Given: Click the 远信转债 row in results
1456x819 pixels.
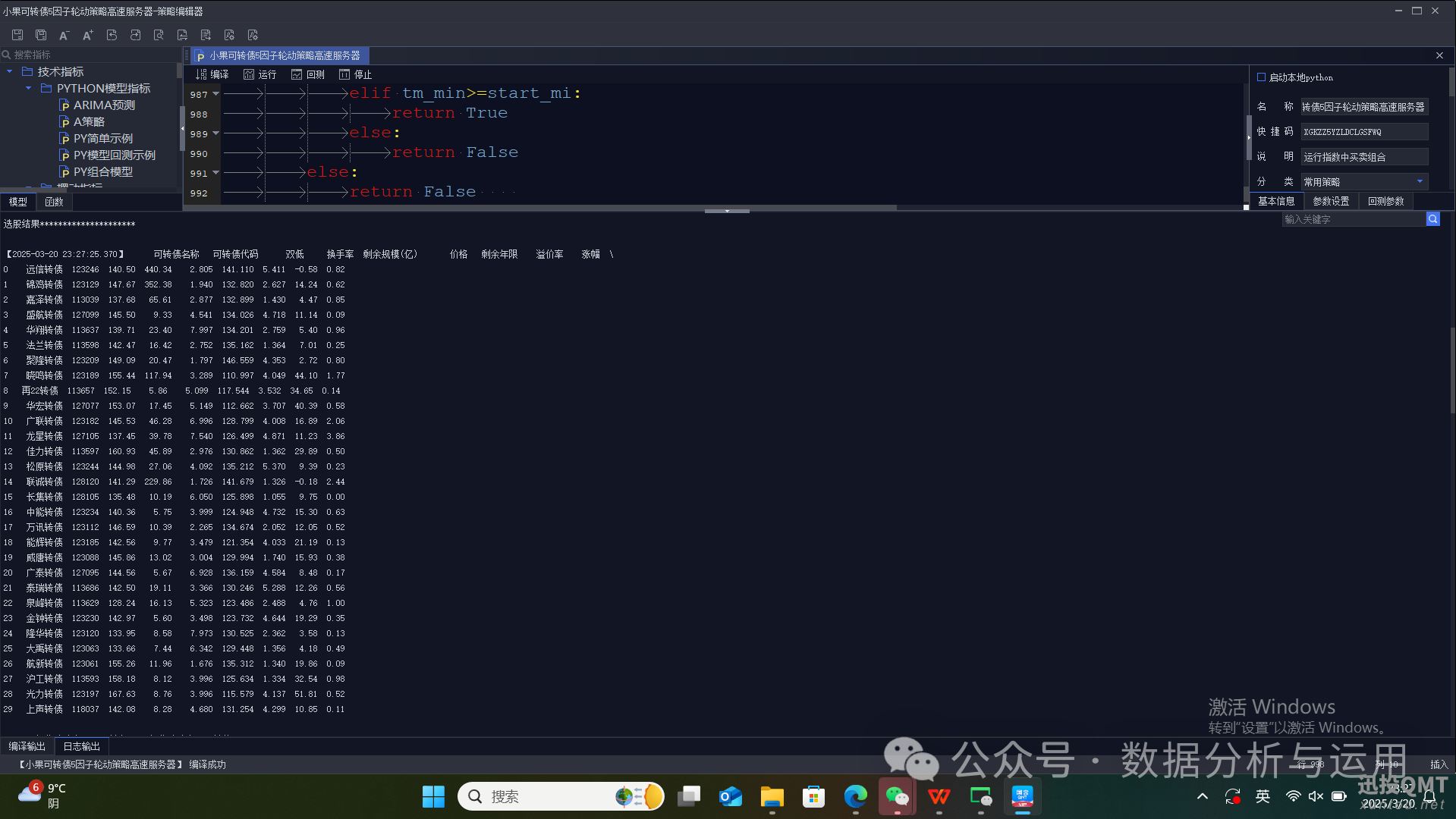Looking at the screenshot, I should (x=175, y=269).
